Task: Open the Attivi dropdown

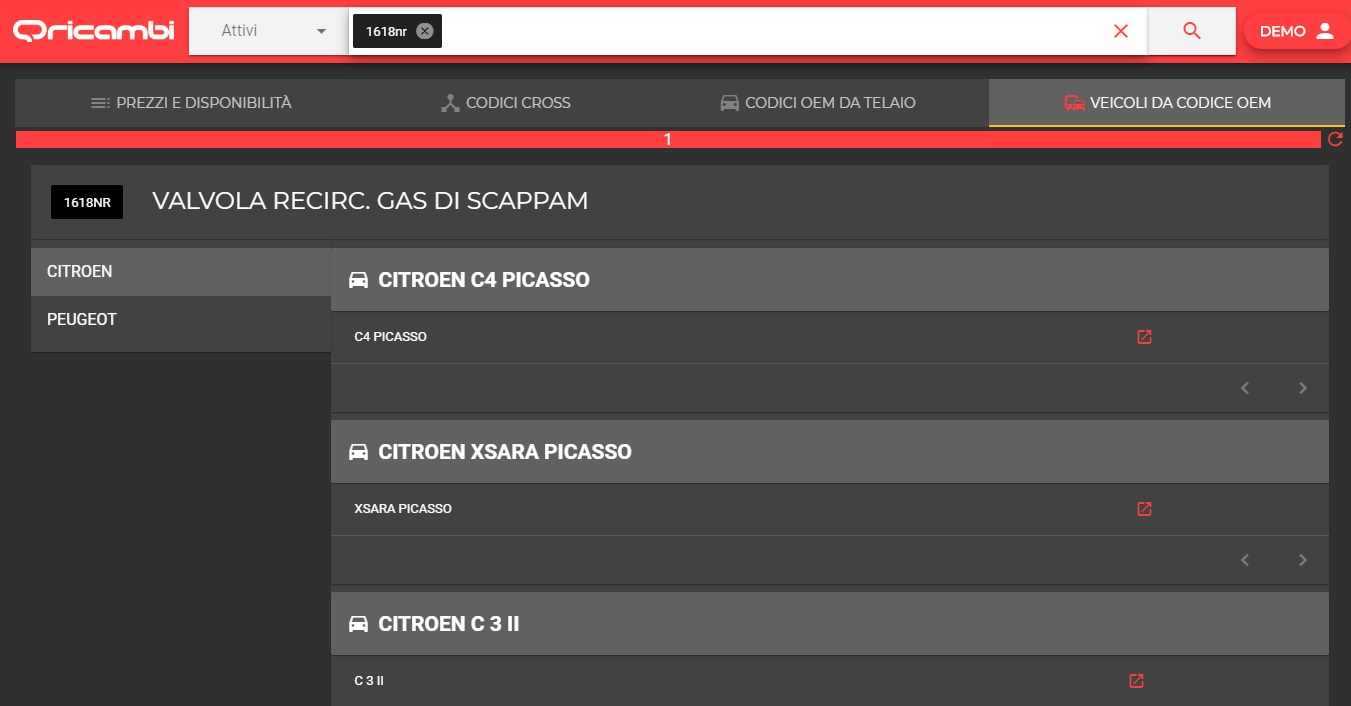Action: pyautogui.click(x=269, y=31)
